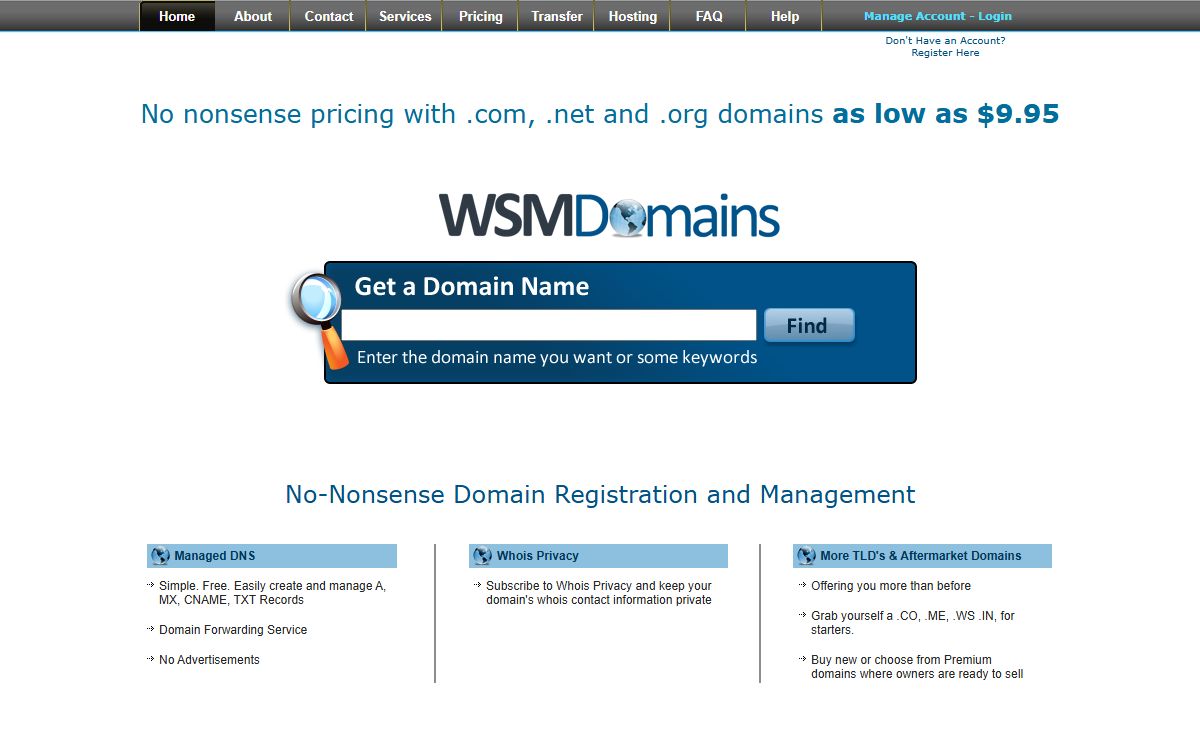Click the Managed DNS heading

[215, 556]
